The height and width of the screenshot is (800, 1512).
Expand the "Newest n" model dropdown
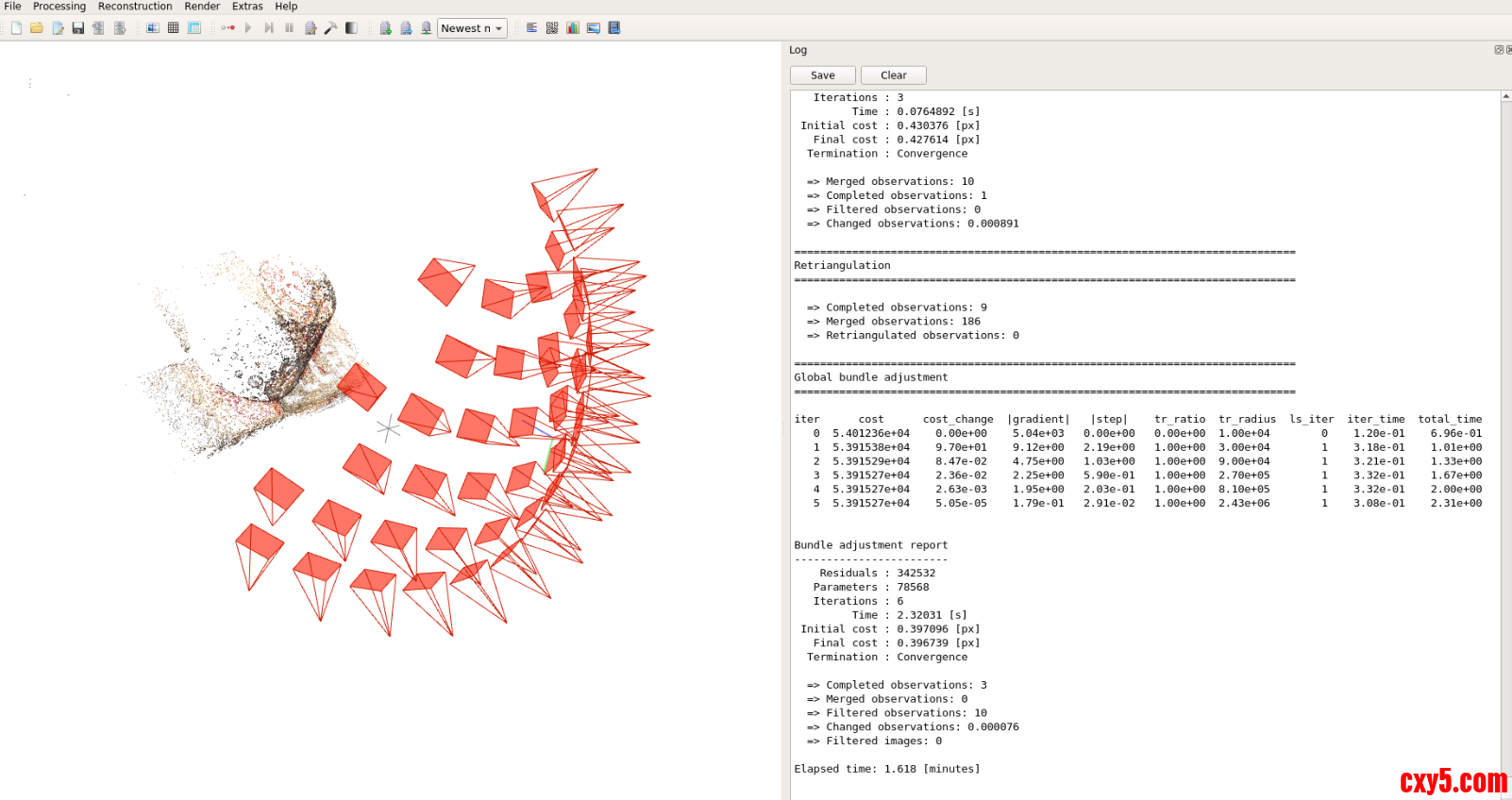(x=472, y=28)
